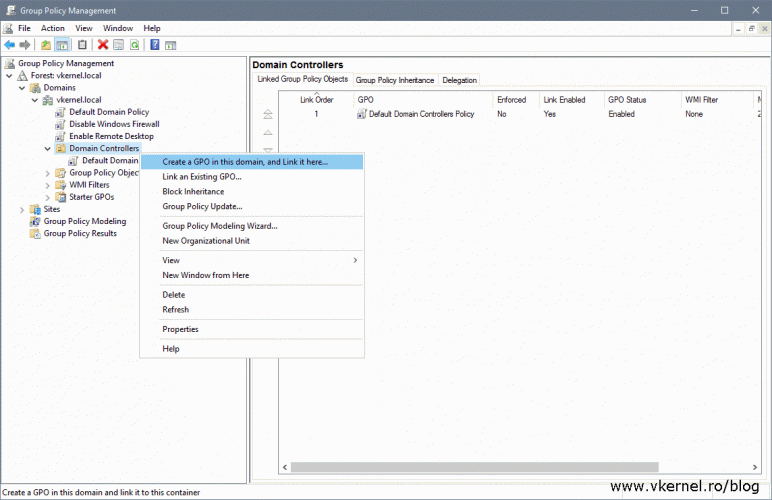
Task: Toggle the Show/Hide Action Pane icon
Action: tap(170, 45)
